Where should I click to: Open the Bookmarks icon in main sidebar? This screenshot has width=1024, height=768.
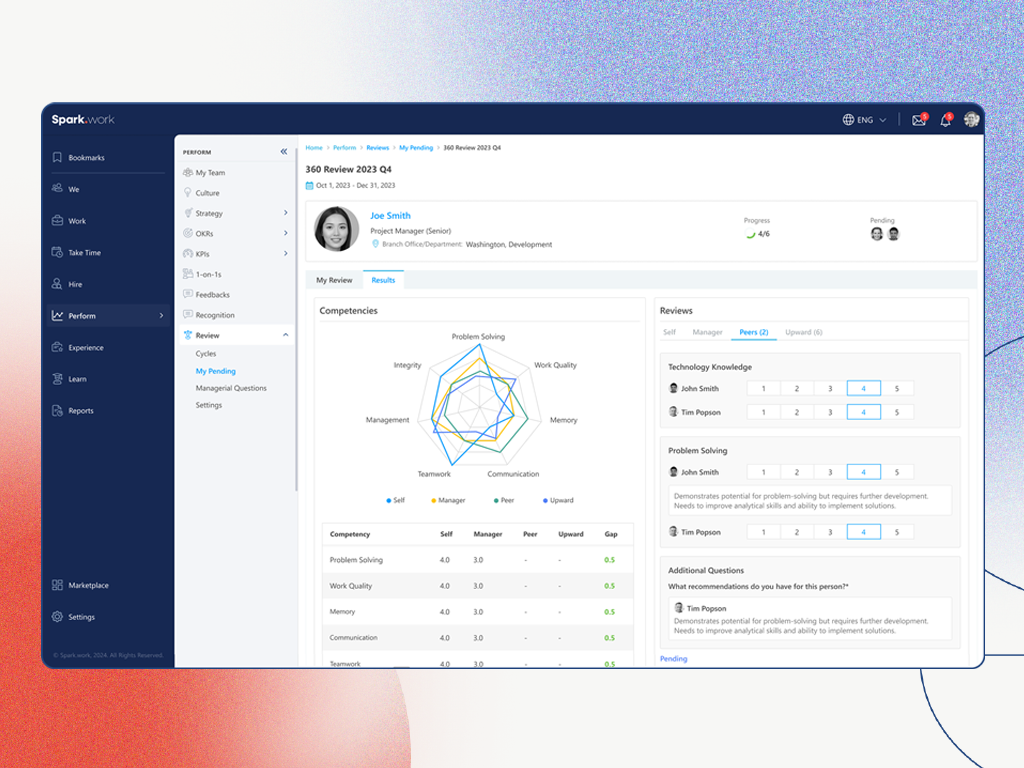57,157
